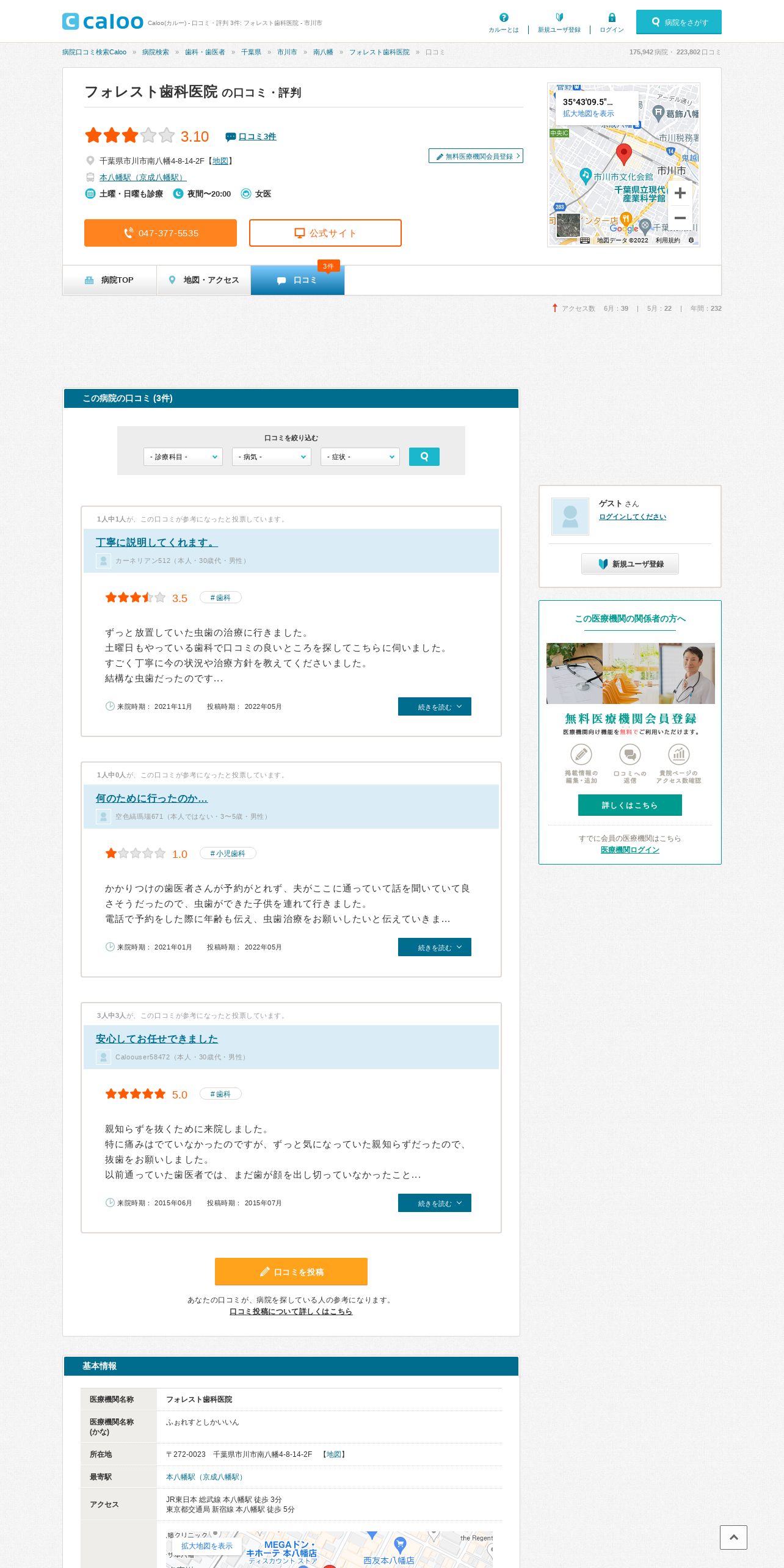Click the 口コミ3件 link near the rating

point(257,137)
